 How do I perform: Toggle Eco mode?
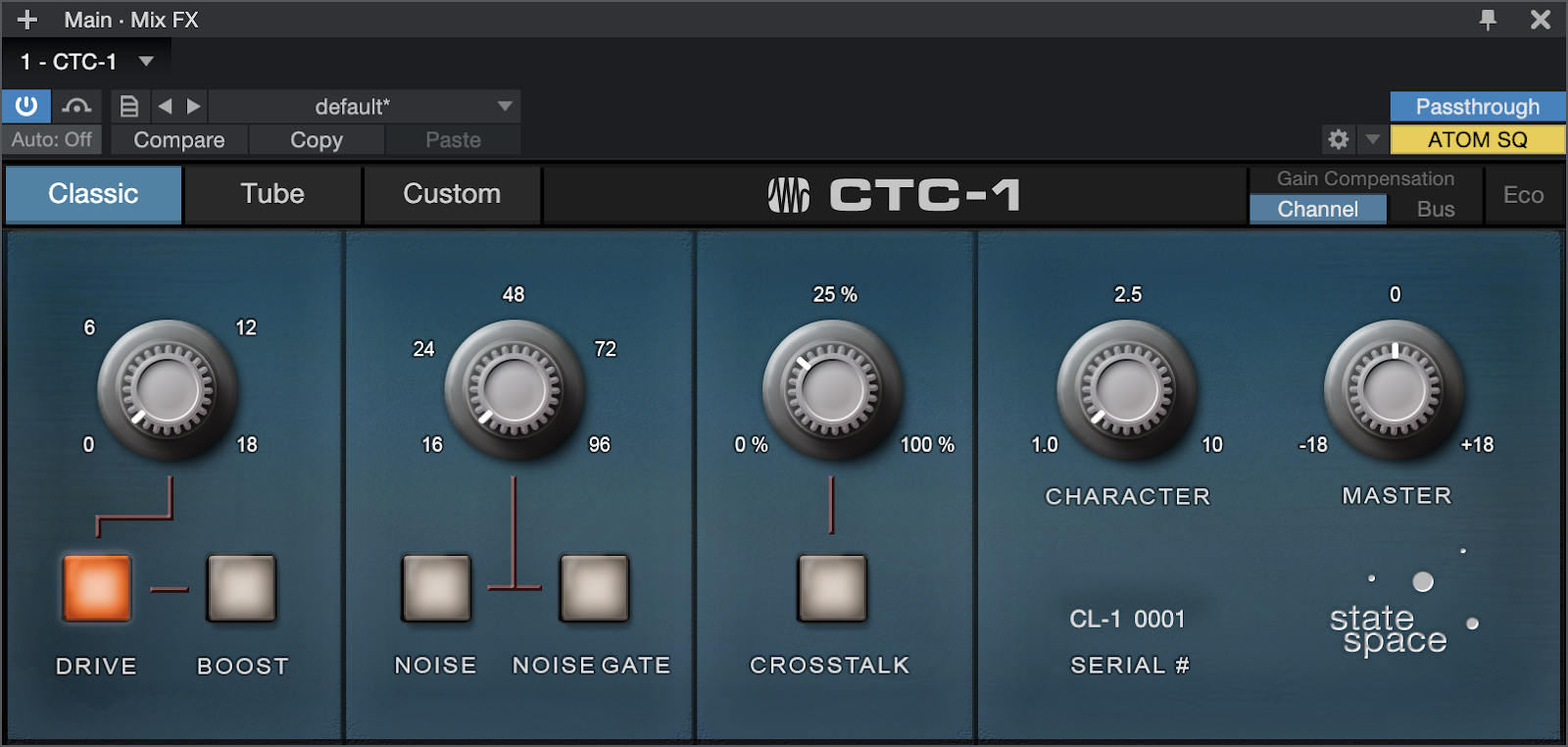(1524, 195)
